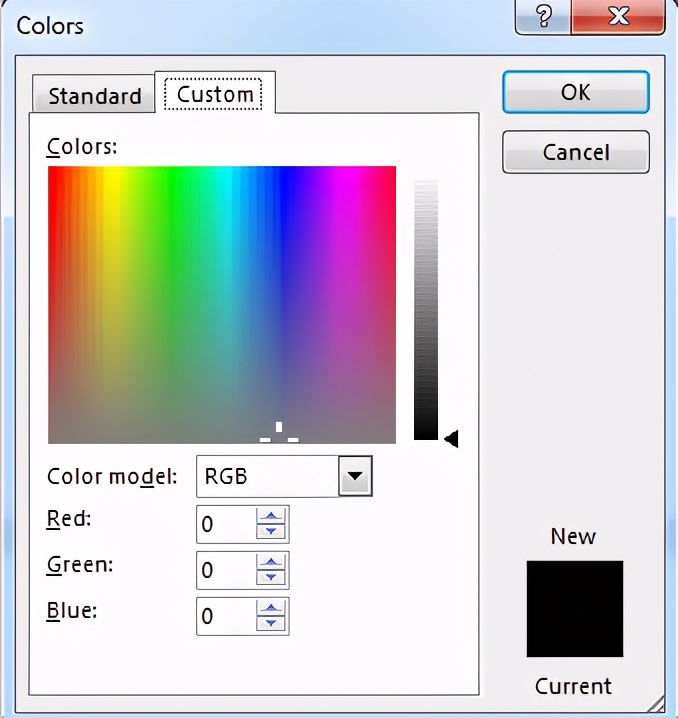Decrease the Red value with down arrow

pos(272,531)
